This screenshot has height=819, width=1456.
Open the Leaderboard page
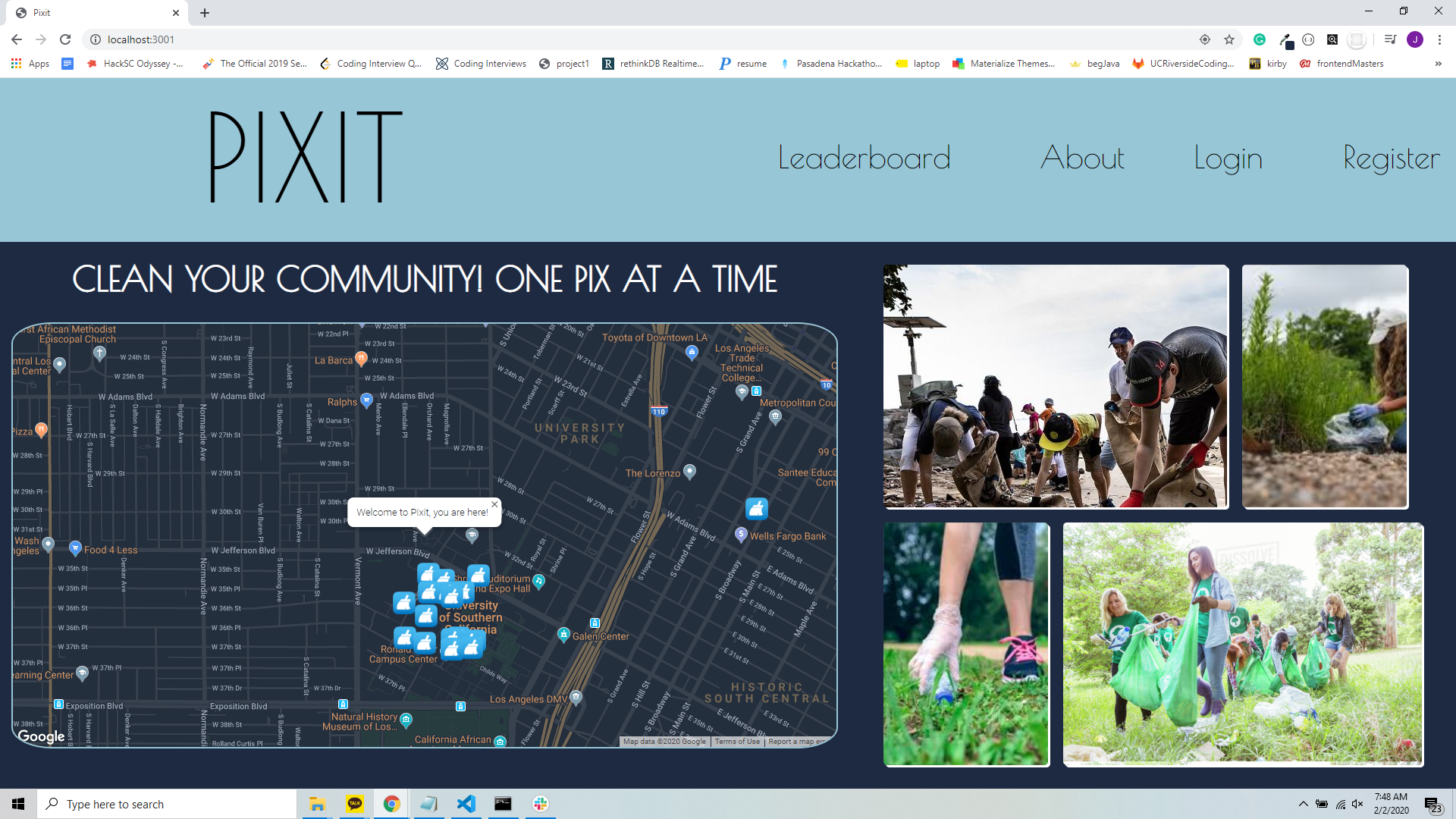[864, 158]
